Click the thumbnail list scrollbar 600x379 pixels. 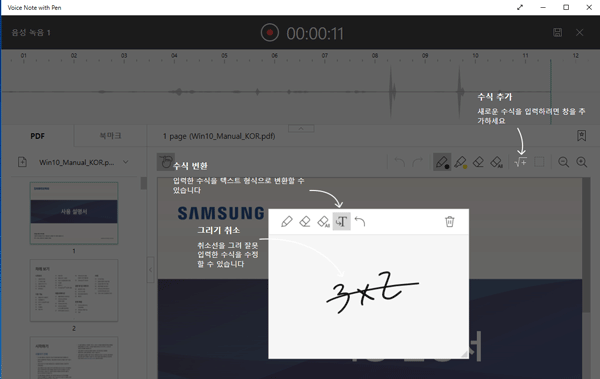[x=143, y=183]
